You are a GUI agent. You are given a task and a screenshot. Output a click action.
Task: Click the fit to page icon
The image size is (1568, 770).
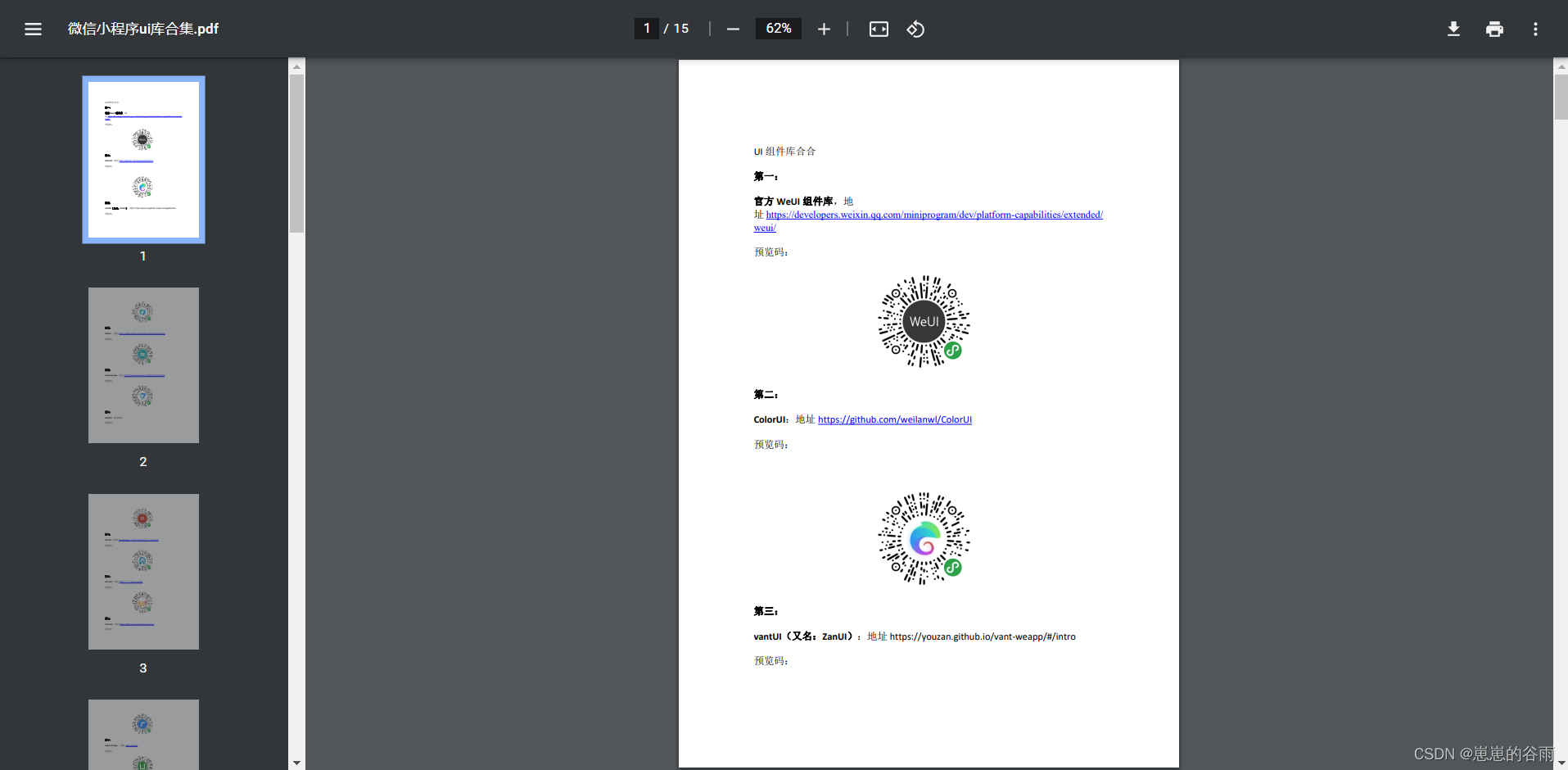879,29
